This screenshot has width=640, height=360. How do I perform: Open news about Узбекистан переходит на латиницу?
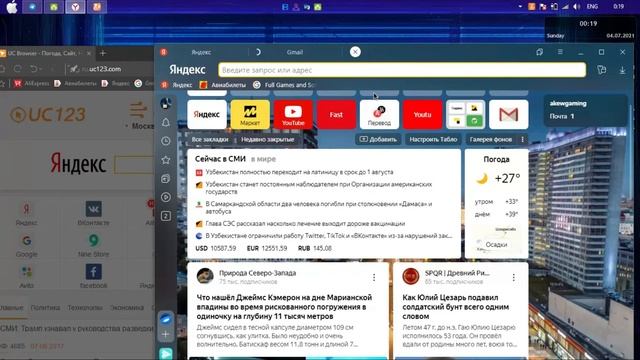point(300,172)
